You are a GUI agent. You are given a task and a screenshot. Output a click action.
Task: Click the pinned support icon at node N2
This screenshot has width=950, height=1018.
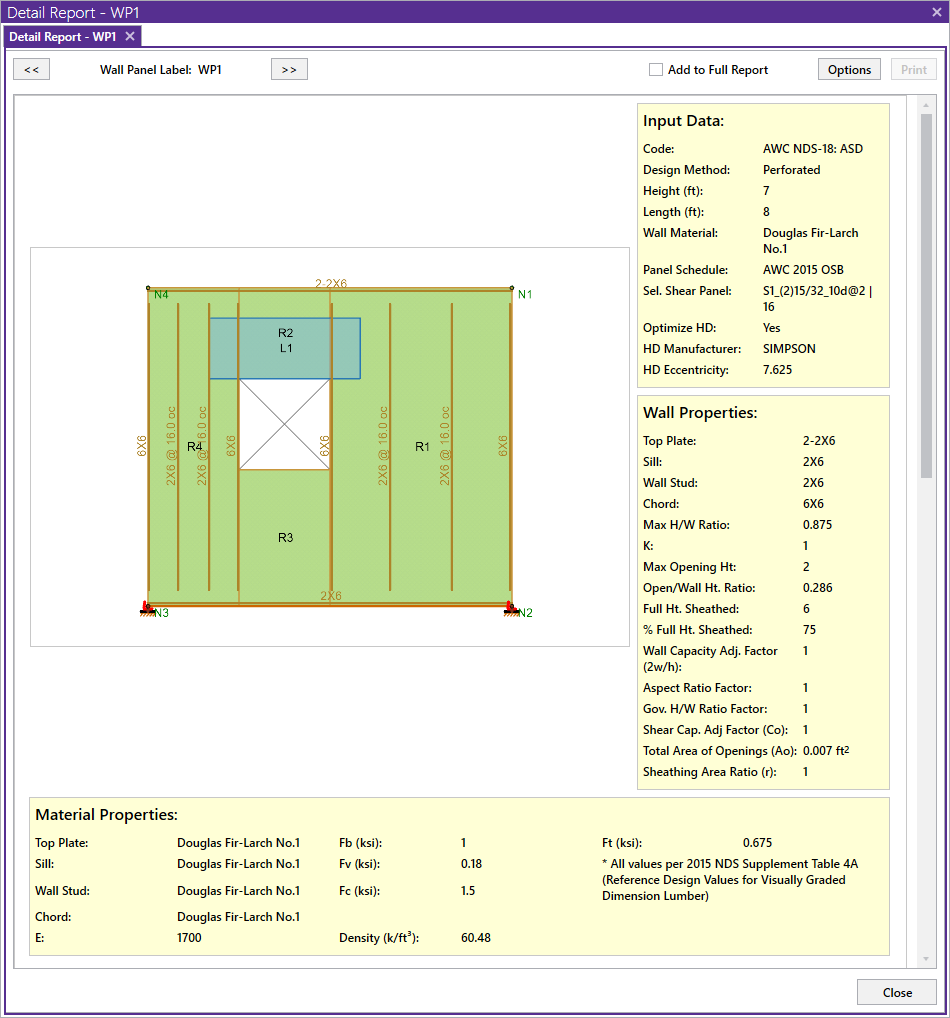(511, 608)
